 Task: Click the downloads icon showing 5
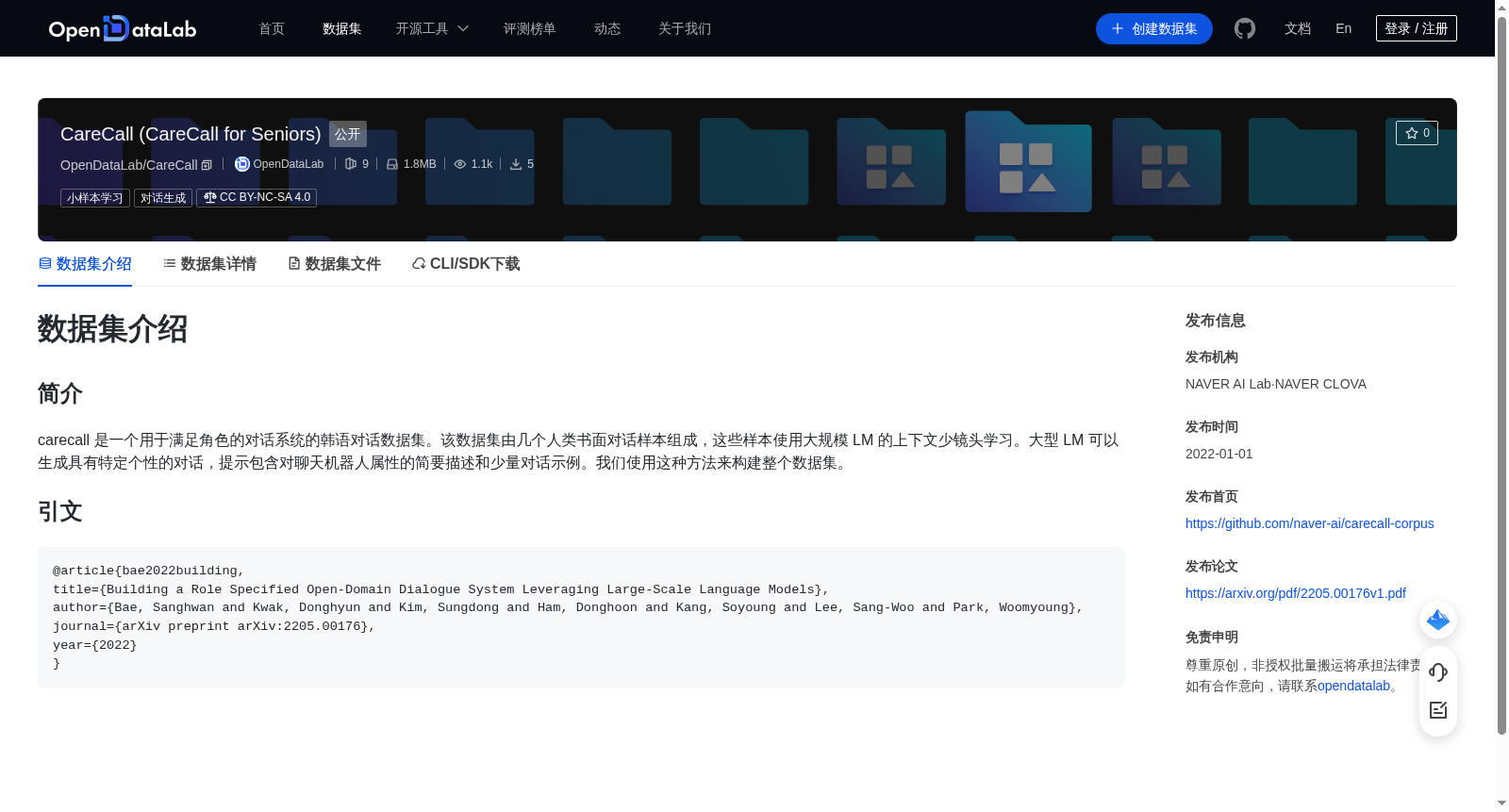516,164
